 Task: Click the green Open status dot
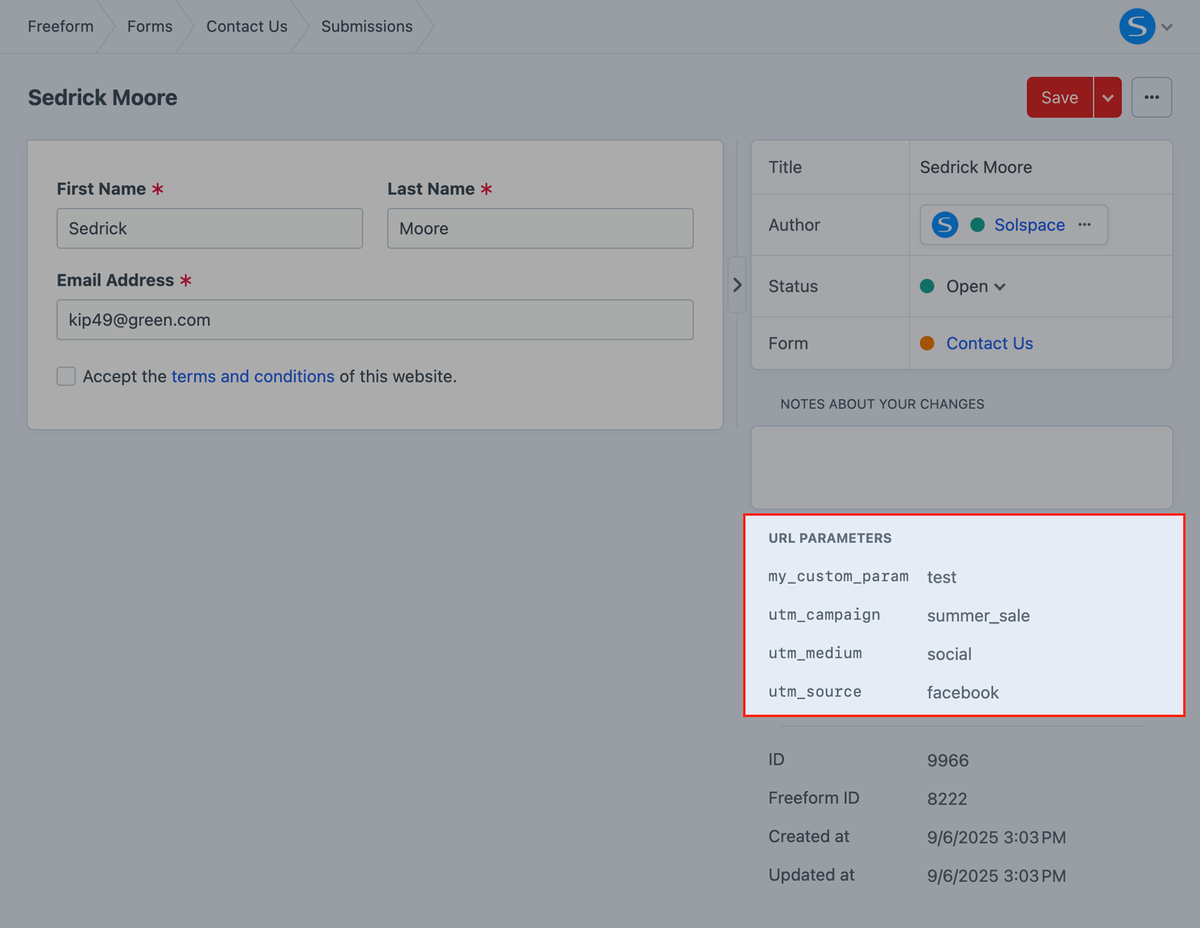927,286
